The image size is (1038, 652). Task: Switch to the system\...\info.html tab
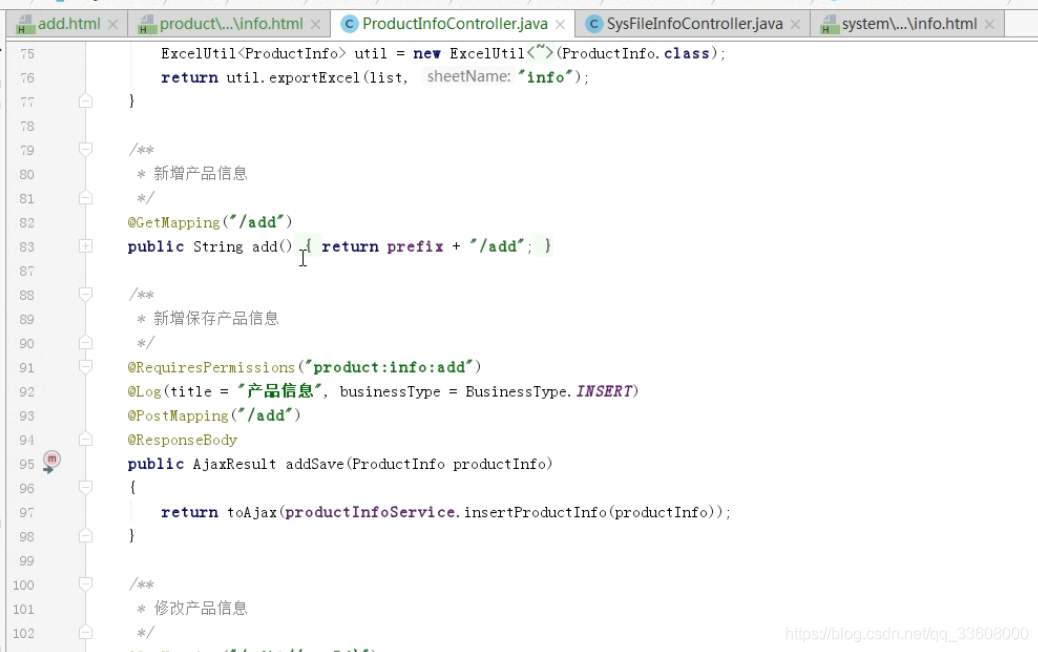[x=909, y=24]
